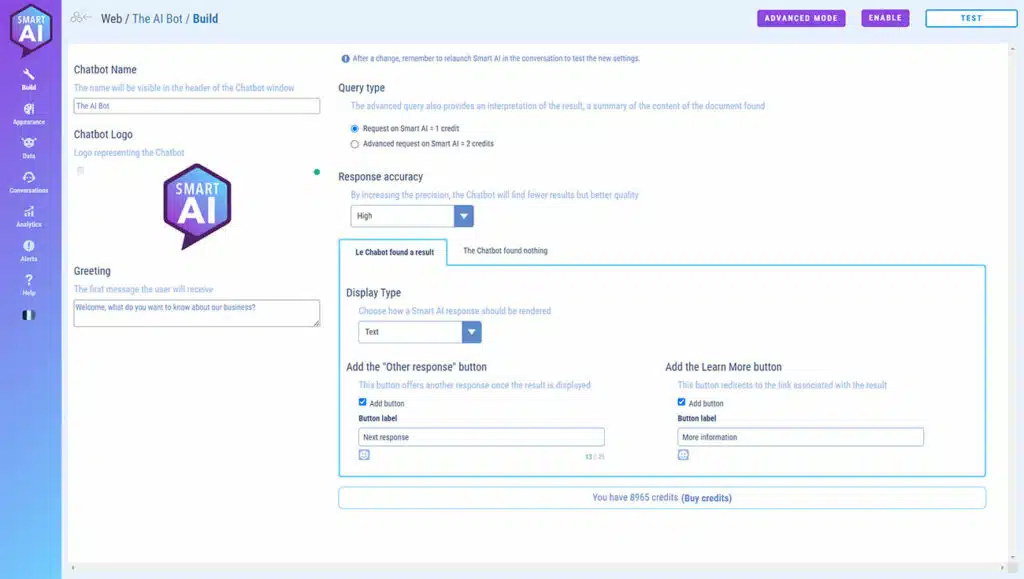Open the Build section in sidebar

coord(29,78)
